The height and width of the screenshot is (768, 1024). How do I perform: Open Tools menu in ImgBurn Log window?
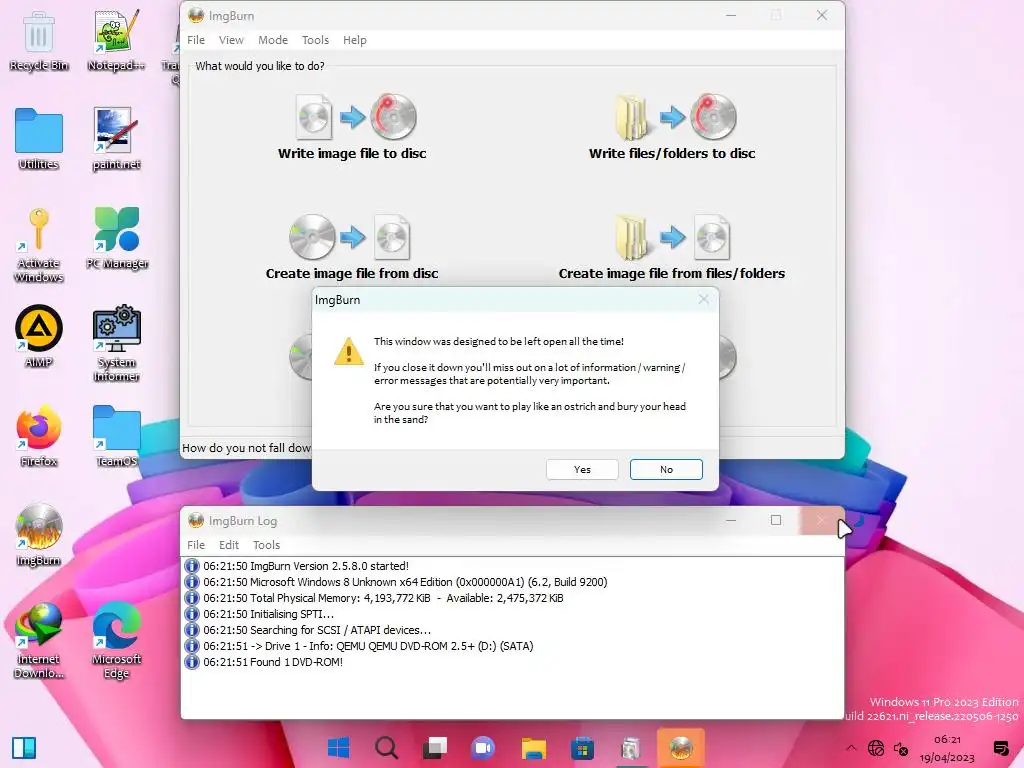(x=266, y=545)
